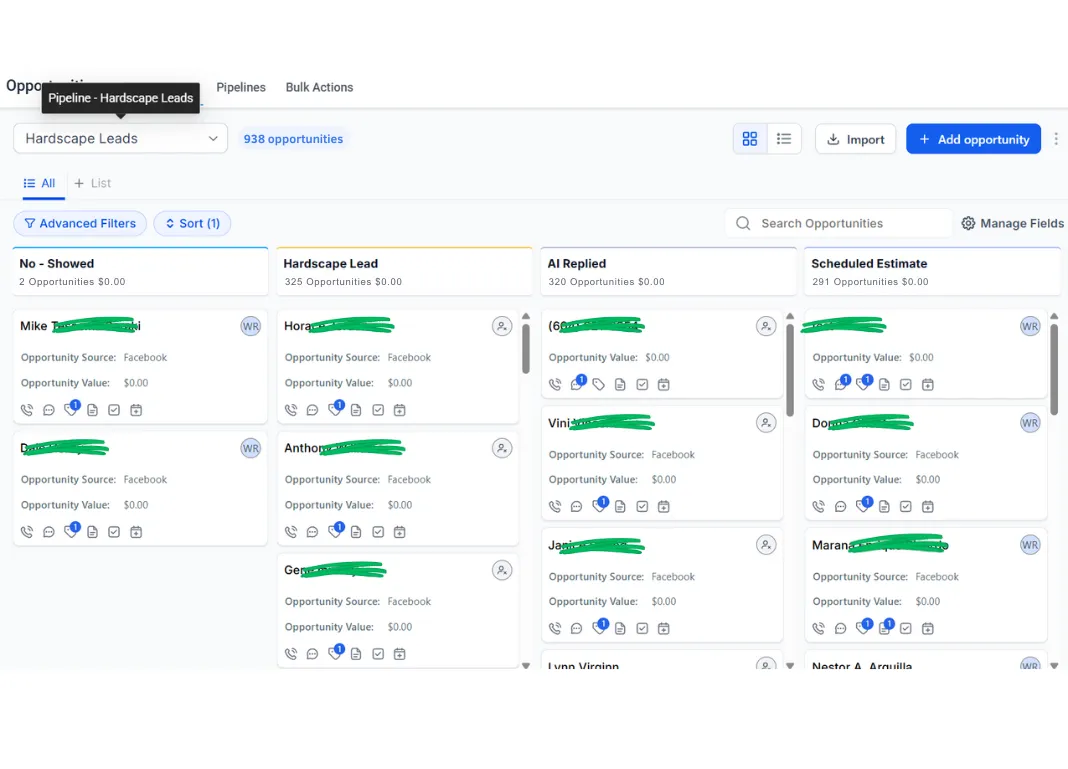
Task: Click the Hardscape Lead stage header
Action: coord(405,272)
